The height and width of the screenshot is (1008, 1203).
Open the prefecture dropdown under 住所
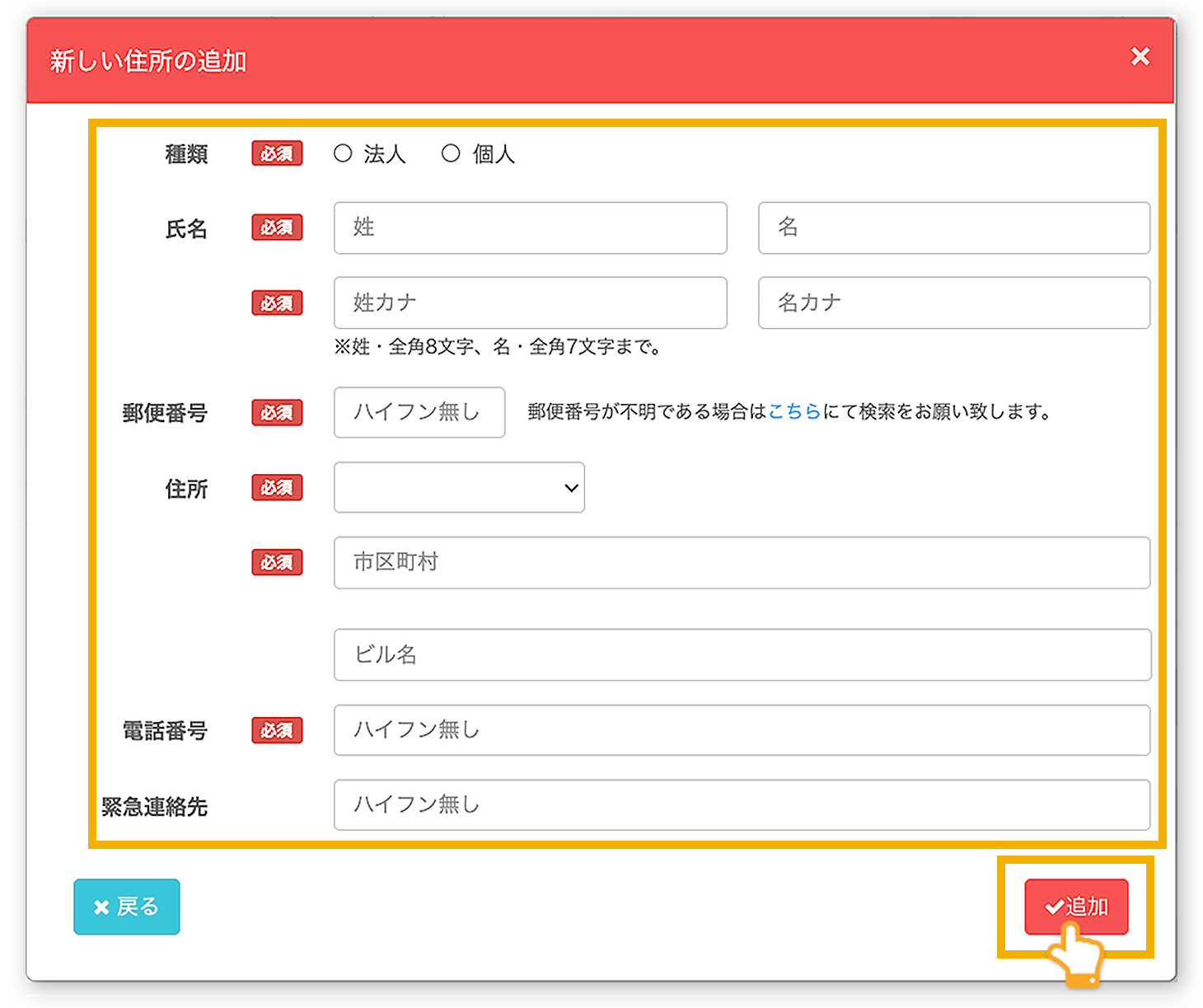(458, 487)
